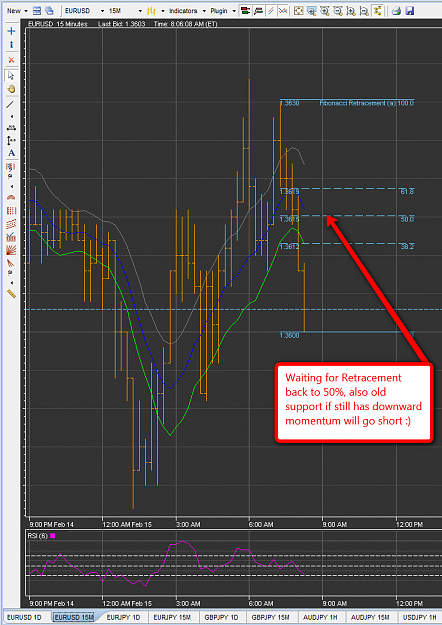Viewport: 442px width, 625px height.
Task: Open the Plugin dropdown arrow
Action: [234, 11]
